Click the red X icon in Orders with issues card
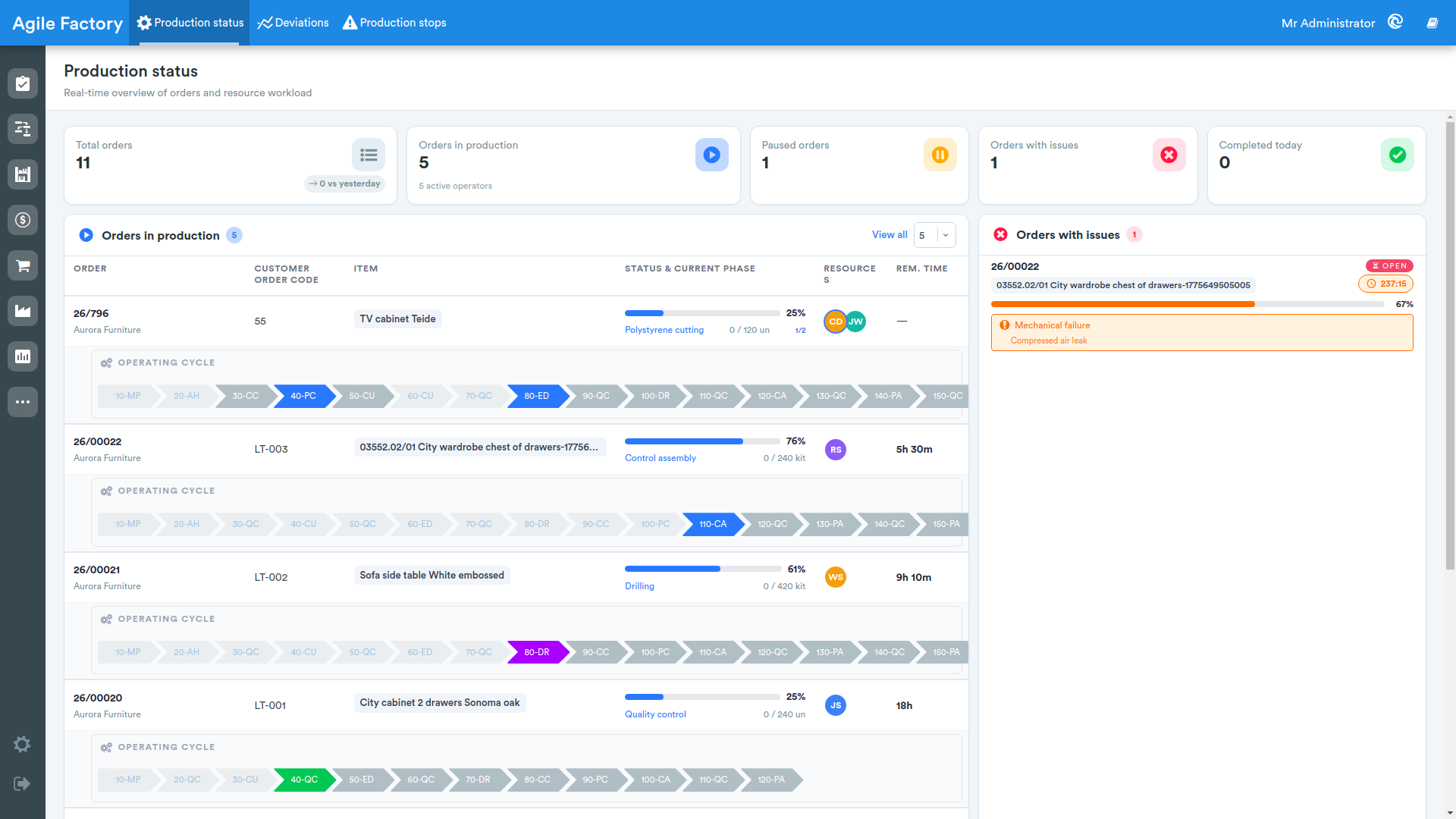Viewport: 1456px width, 819px height. (x=1169, y=155)
